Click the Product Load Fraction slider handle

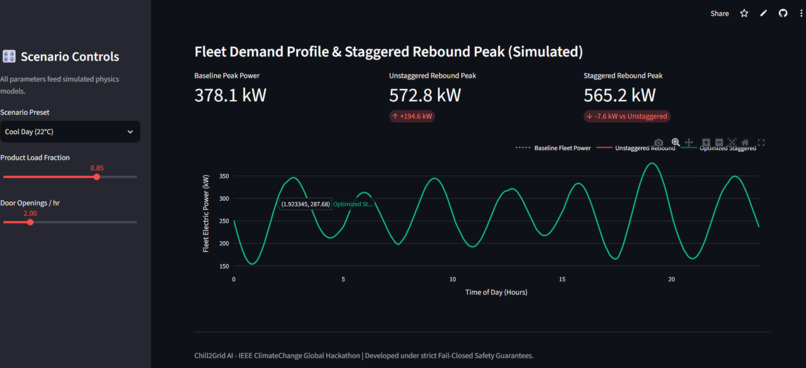pos(97,177)
